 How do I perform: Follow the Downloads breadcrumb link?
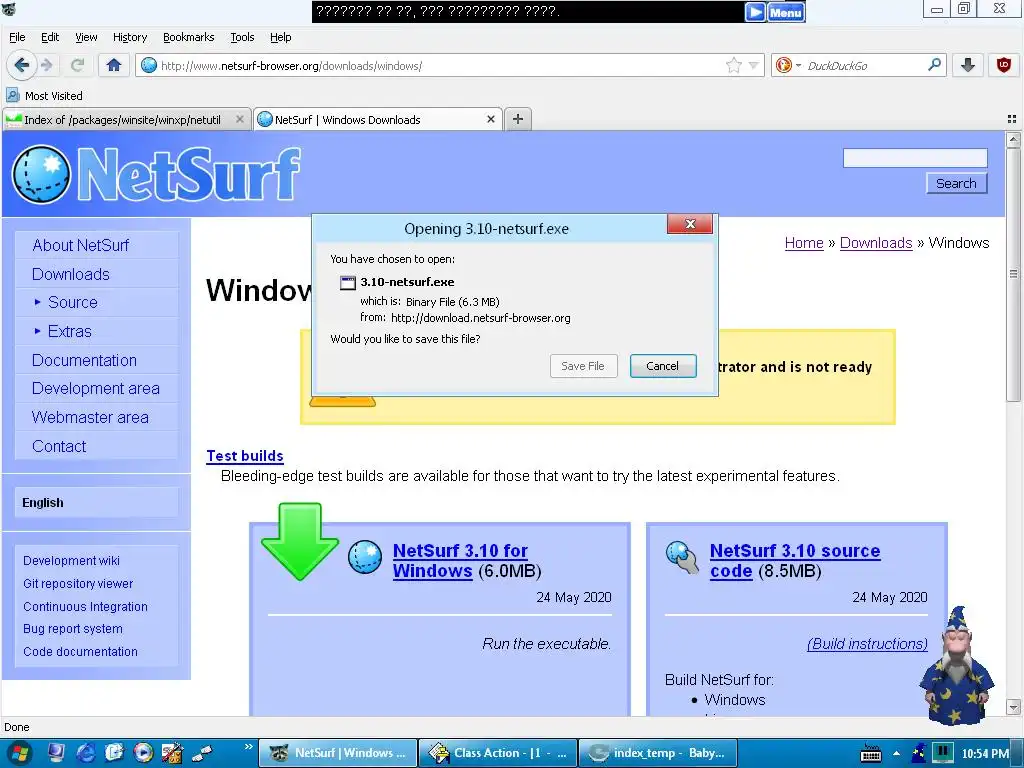point(876,243)
